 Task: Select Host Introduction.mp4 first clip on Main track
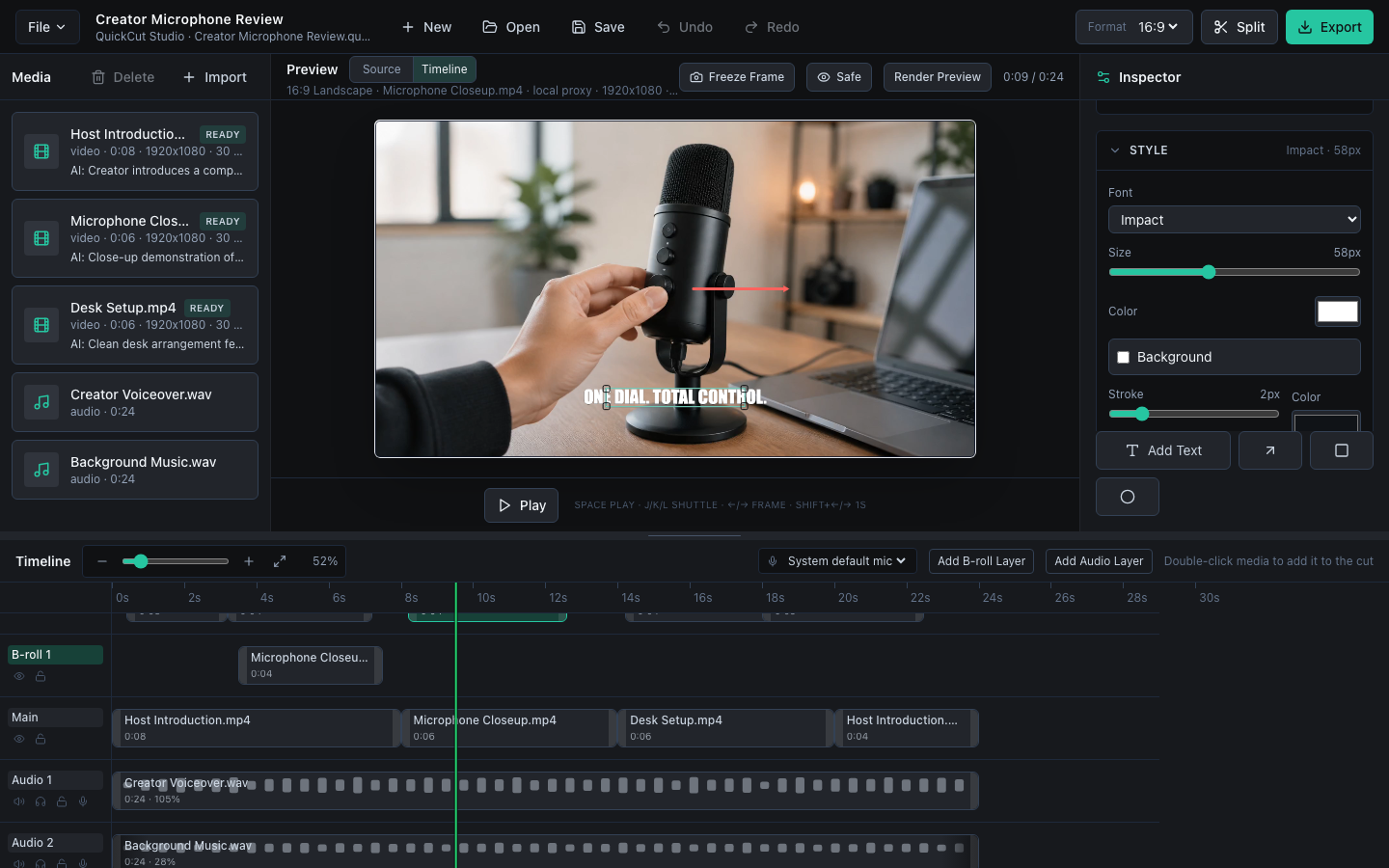click(x=257, y=728)
